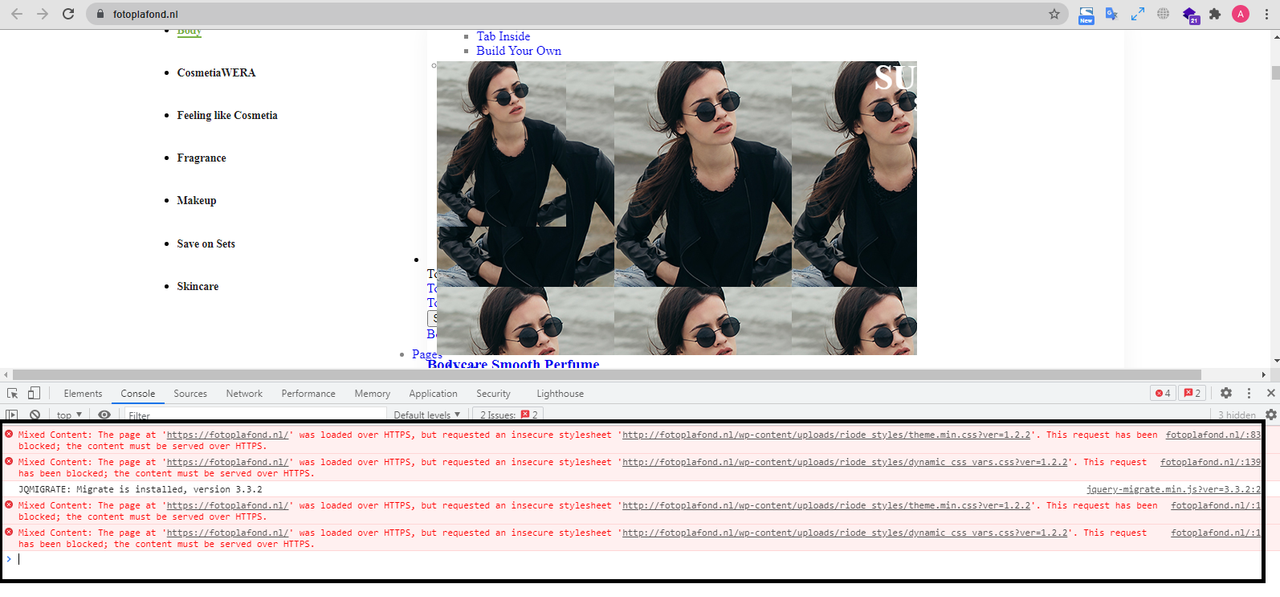Expand the top JavaScript context dropdown

point(69,415)
